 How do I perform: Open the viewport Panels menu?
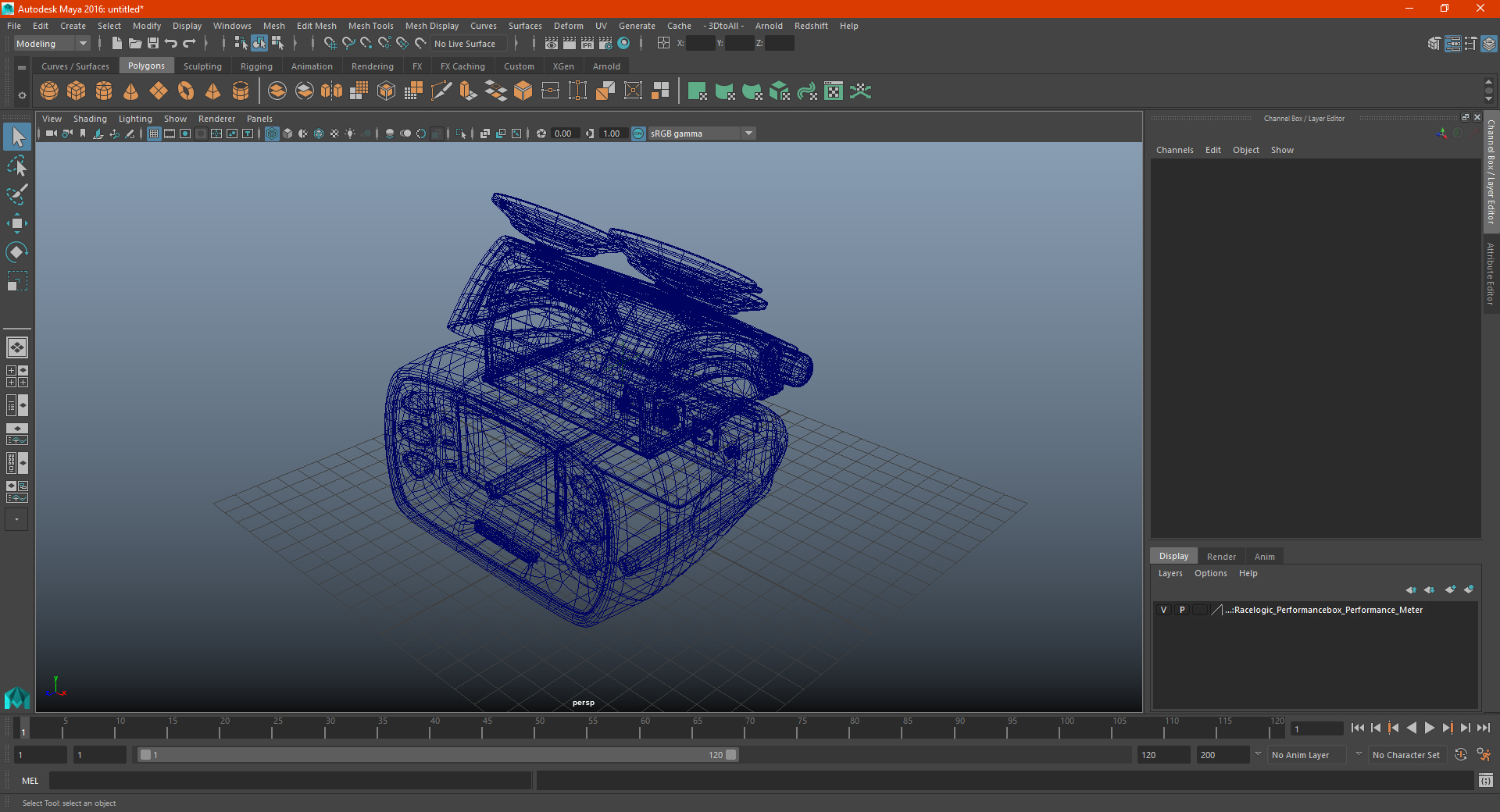click(x=259, y=119)
